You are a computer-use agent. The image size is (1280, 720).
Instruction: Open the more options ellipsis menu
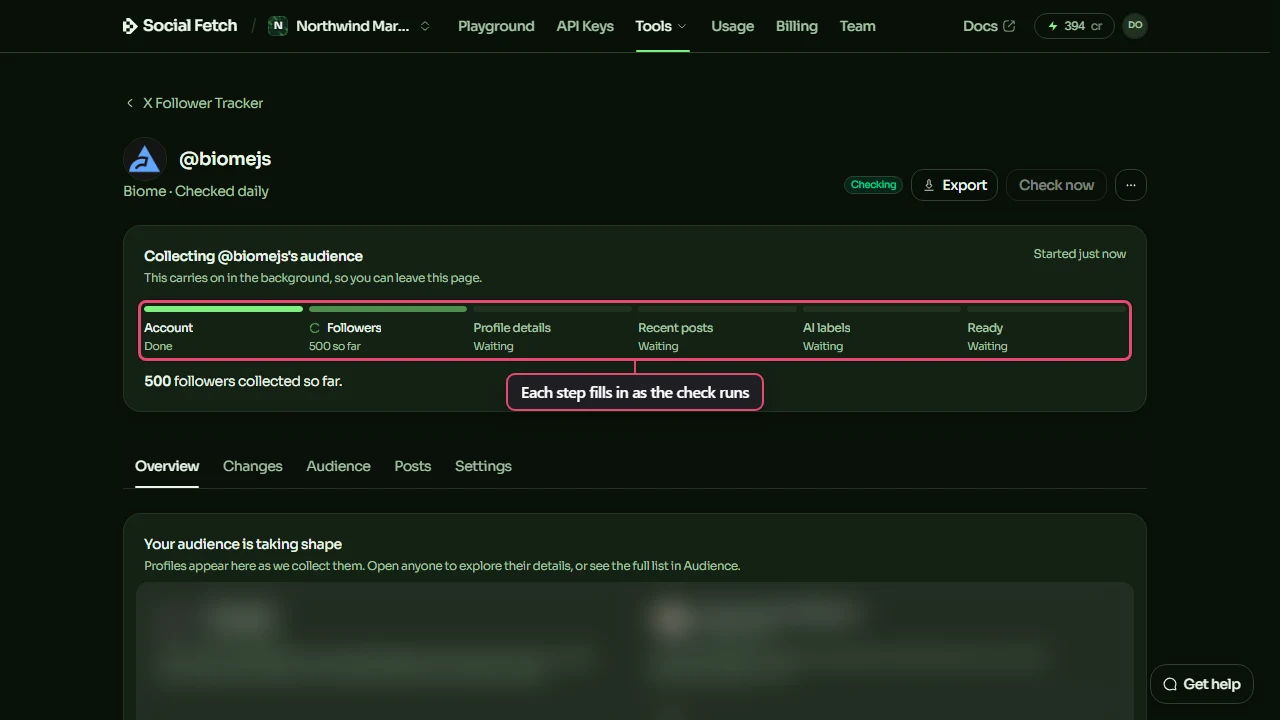click(x=1131, y=185)
